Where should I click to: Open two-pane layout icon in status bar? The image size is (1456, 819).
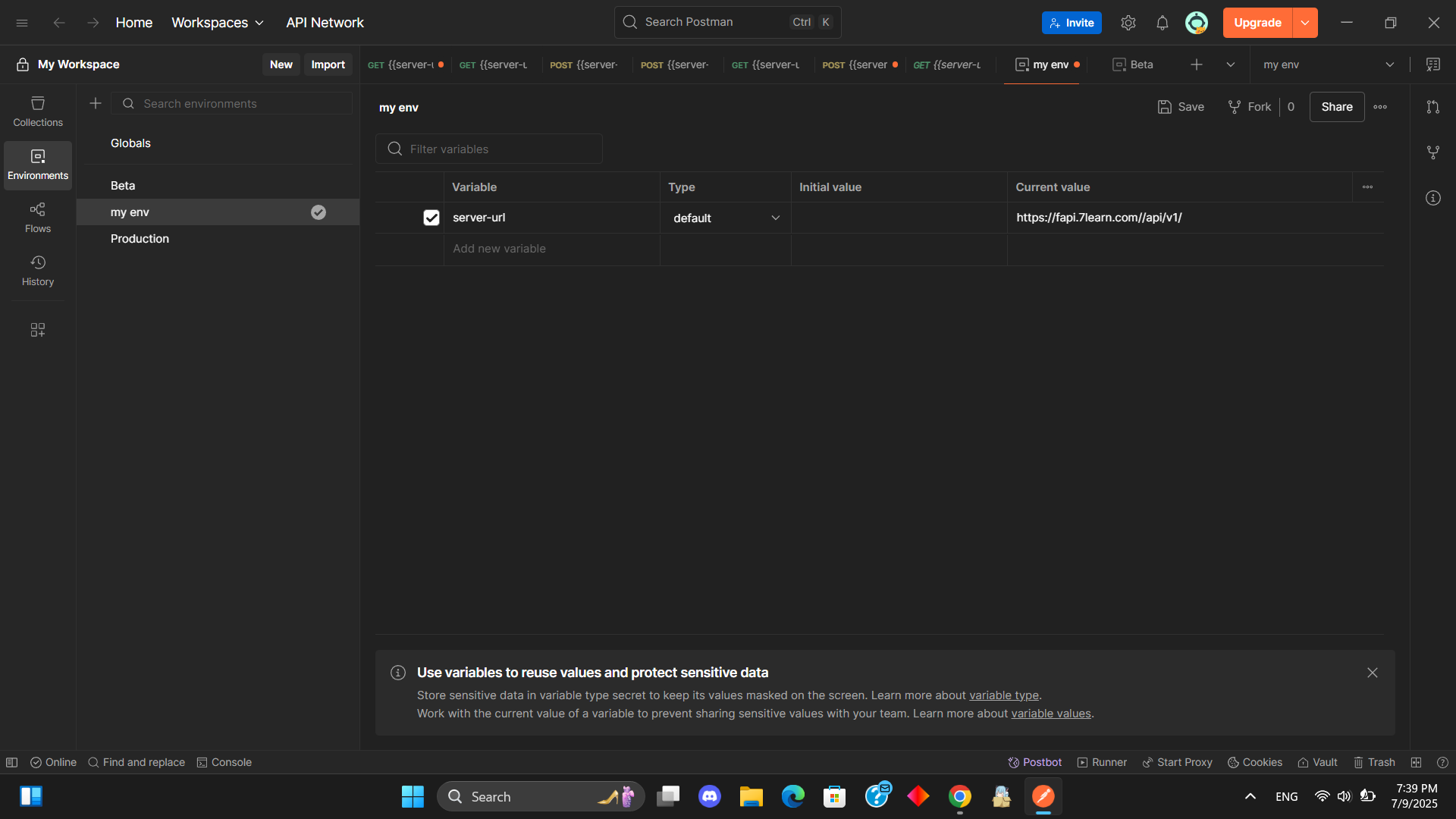1416,762
